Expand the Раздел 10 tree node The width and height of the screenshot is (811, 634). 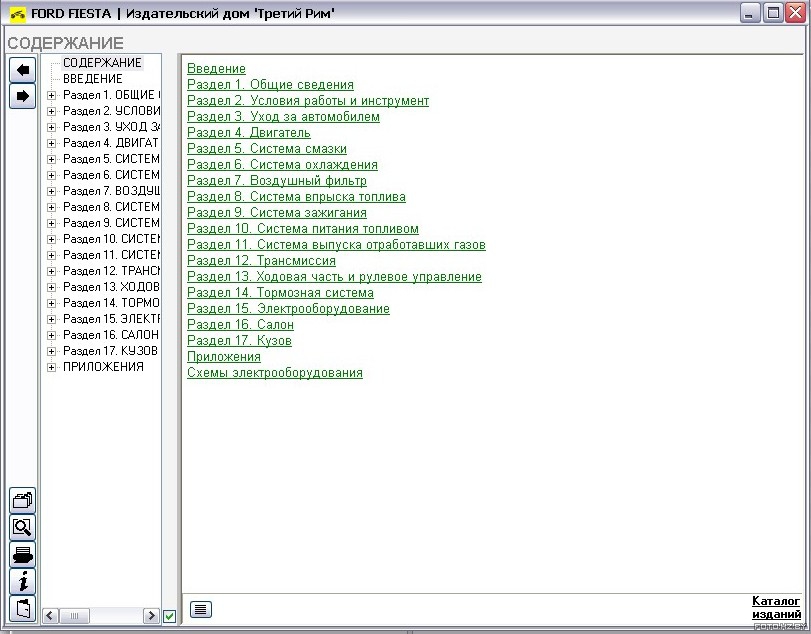coord(51,239)
